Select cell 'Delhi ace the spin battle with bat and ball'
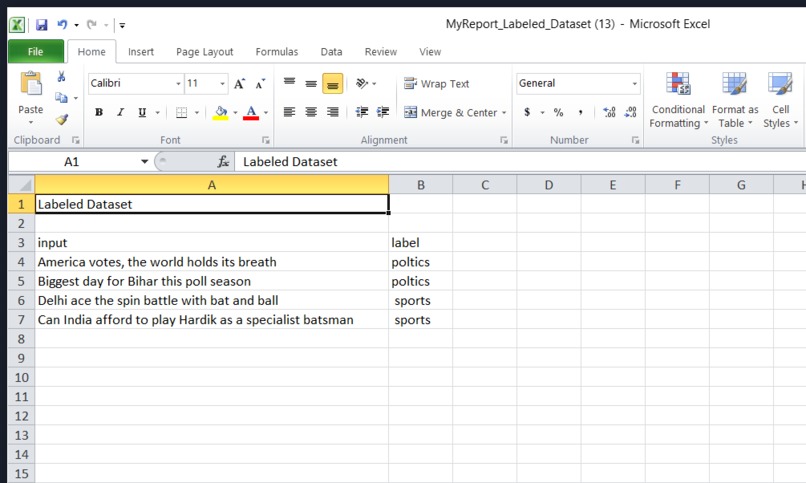 (x=211, y=300)
